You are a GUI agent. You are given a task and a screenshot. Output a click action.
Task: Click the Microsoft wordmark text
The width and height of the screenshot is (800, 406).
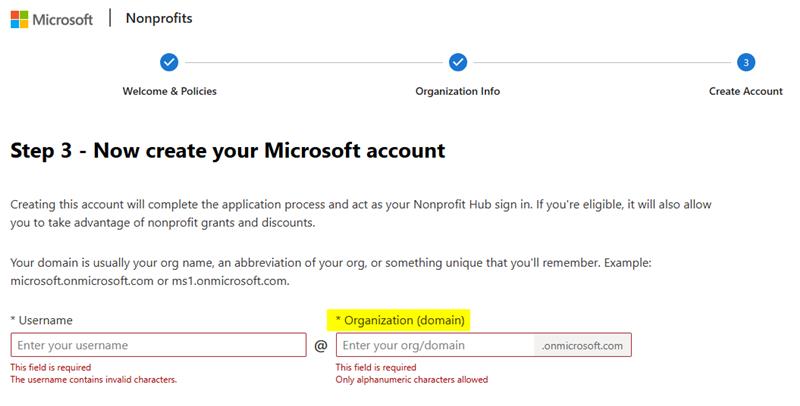tap(63, 19)
